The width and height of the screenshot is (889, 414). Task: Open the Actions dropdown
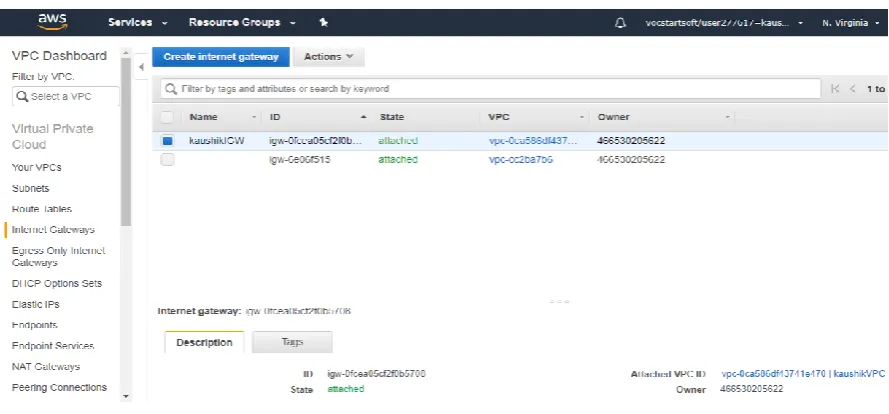pyautogui.click(x=329, y=57)
